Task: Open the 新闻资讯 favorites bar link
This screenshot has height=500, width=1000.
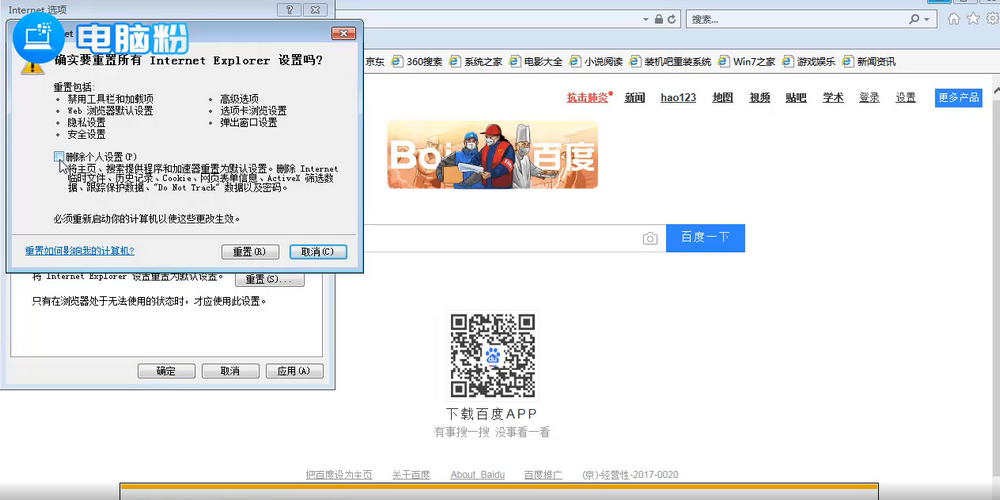Action: [869, 62]
